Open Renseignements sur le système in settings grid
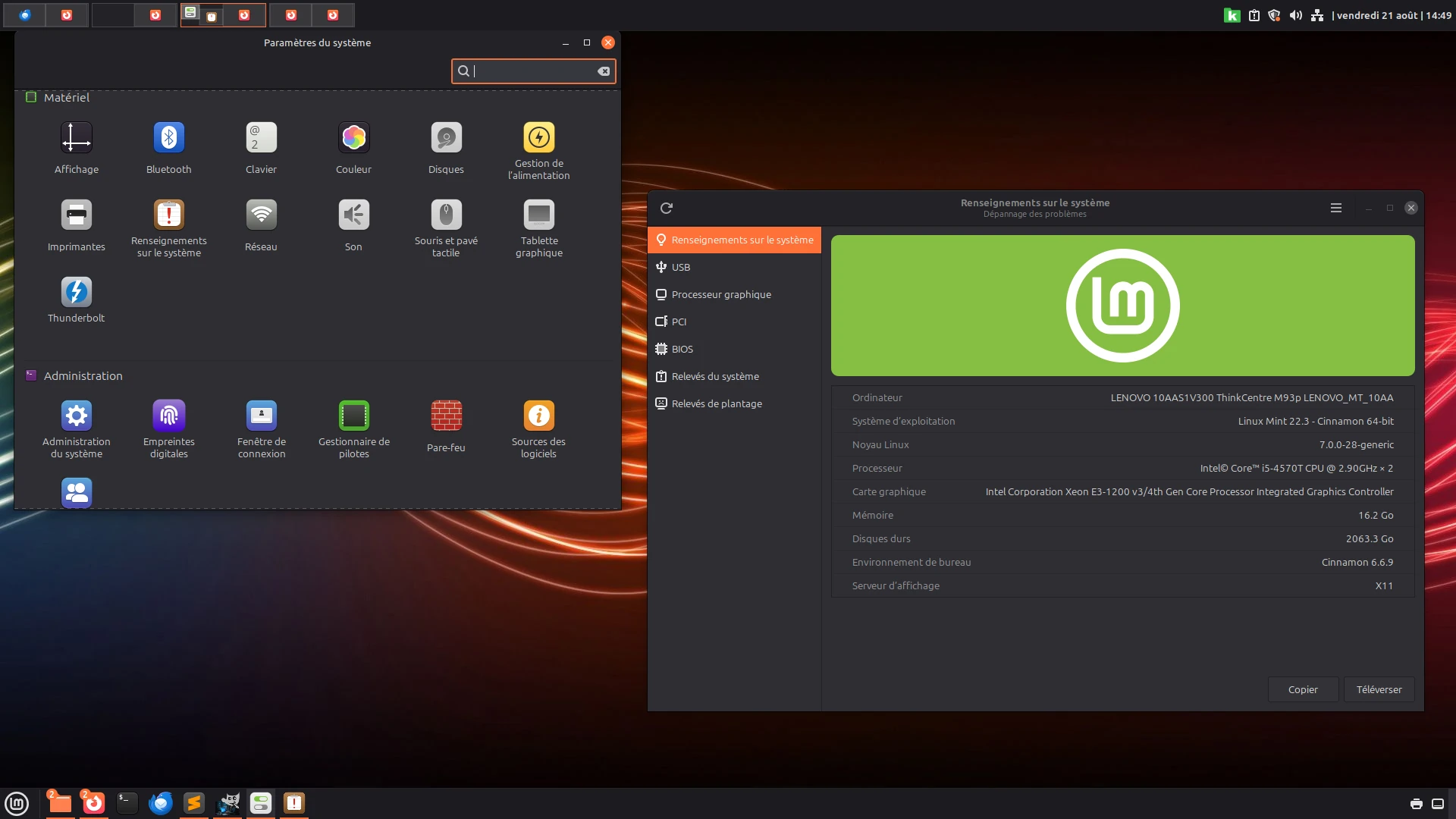1456x819 pixels. [168, 228]
